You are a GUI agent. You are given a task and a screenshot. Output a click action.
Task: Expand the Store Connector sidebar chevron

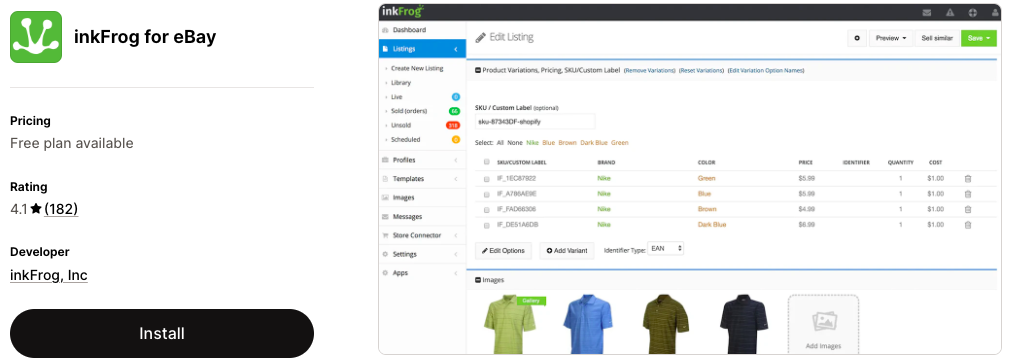(455, 235)
